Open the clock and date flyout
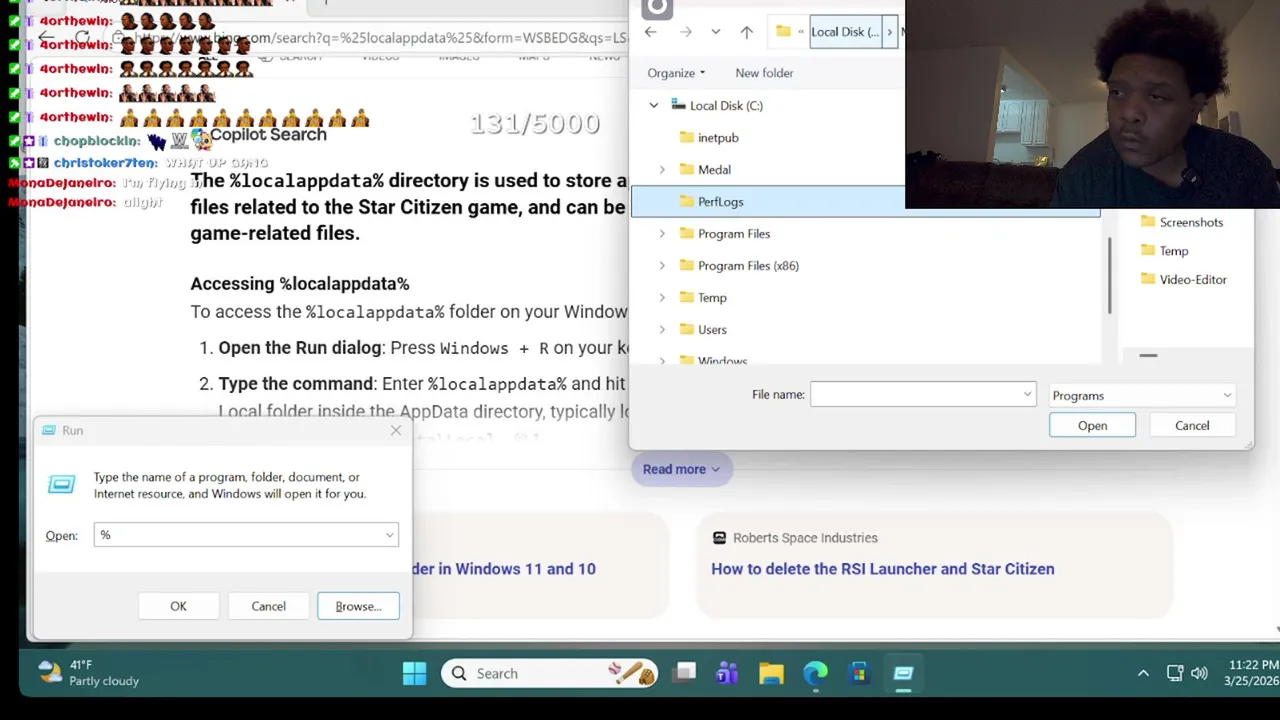 (1249, 673)
